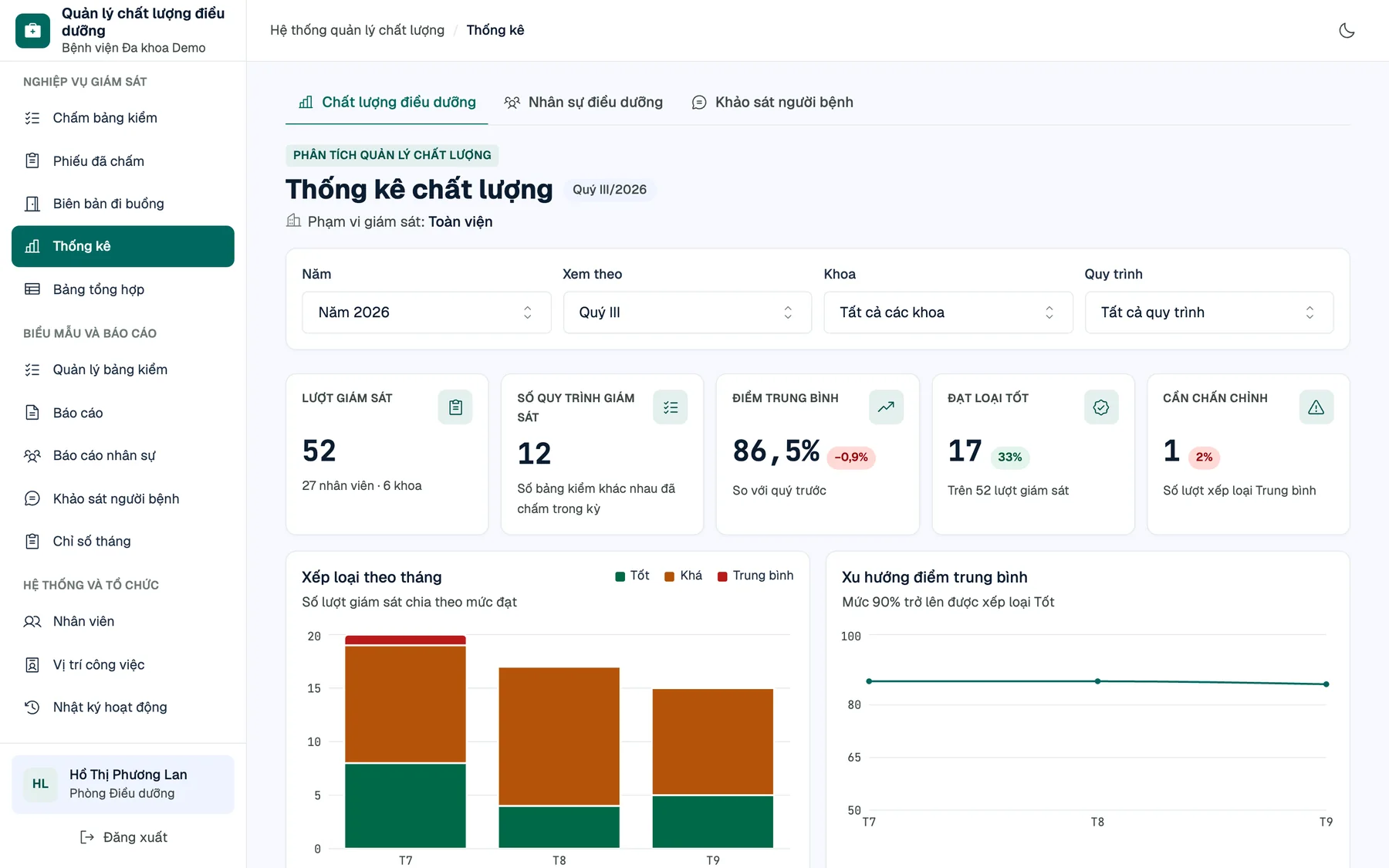Open the Tất cả quy trình dropdown
The height and width of the screenshot is (868, 1389).
(1209, 312)
